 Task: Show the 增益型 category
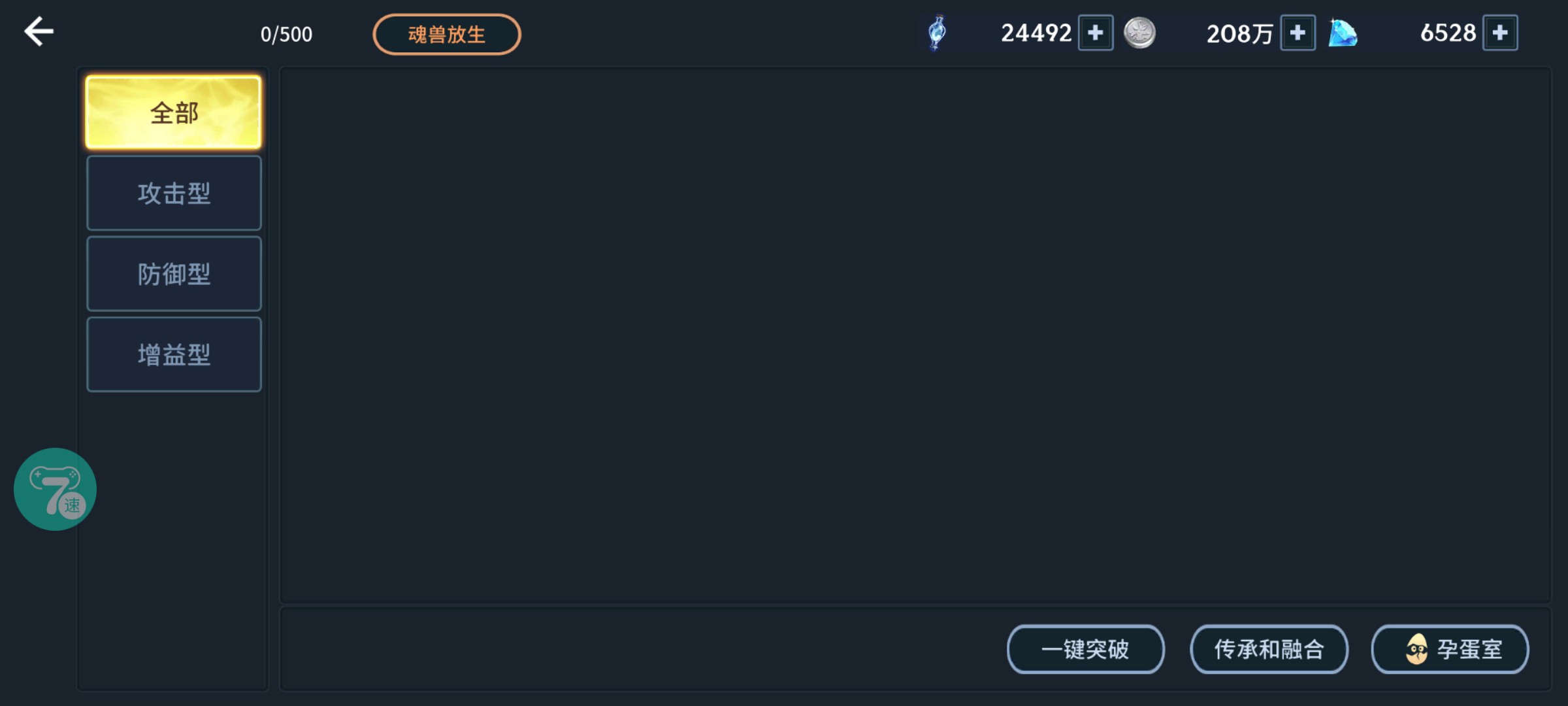click(x=174, y=355)
